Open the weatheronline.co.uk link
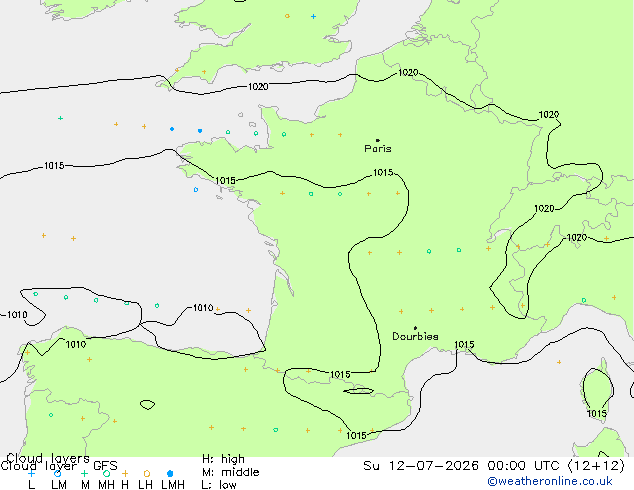The height and width of the screenshot is (490, 634). point(549,481)
